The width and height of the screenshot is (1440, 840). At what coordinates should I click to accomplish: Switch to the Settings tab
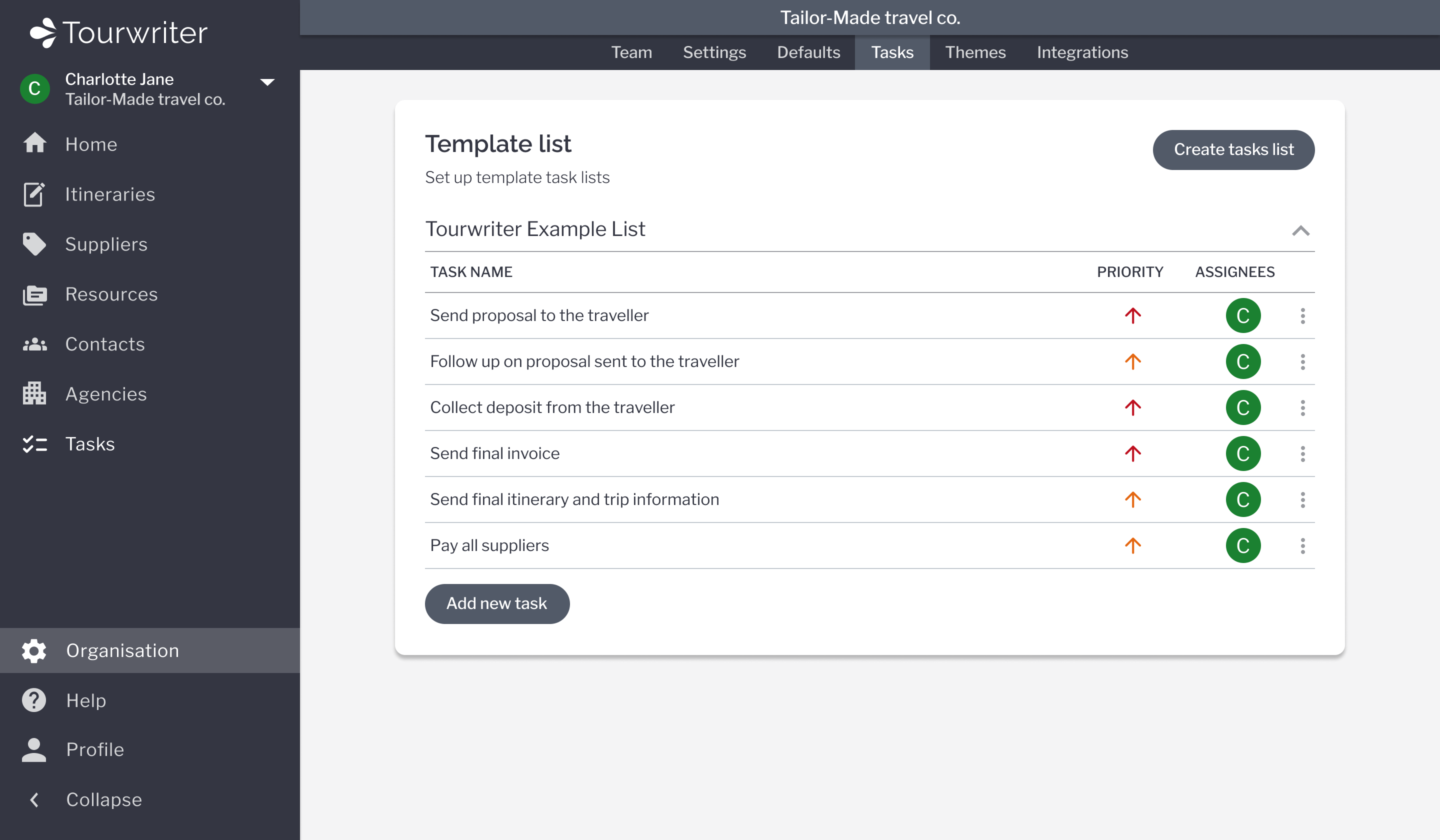click(x=714, y=52)
